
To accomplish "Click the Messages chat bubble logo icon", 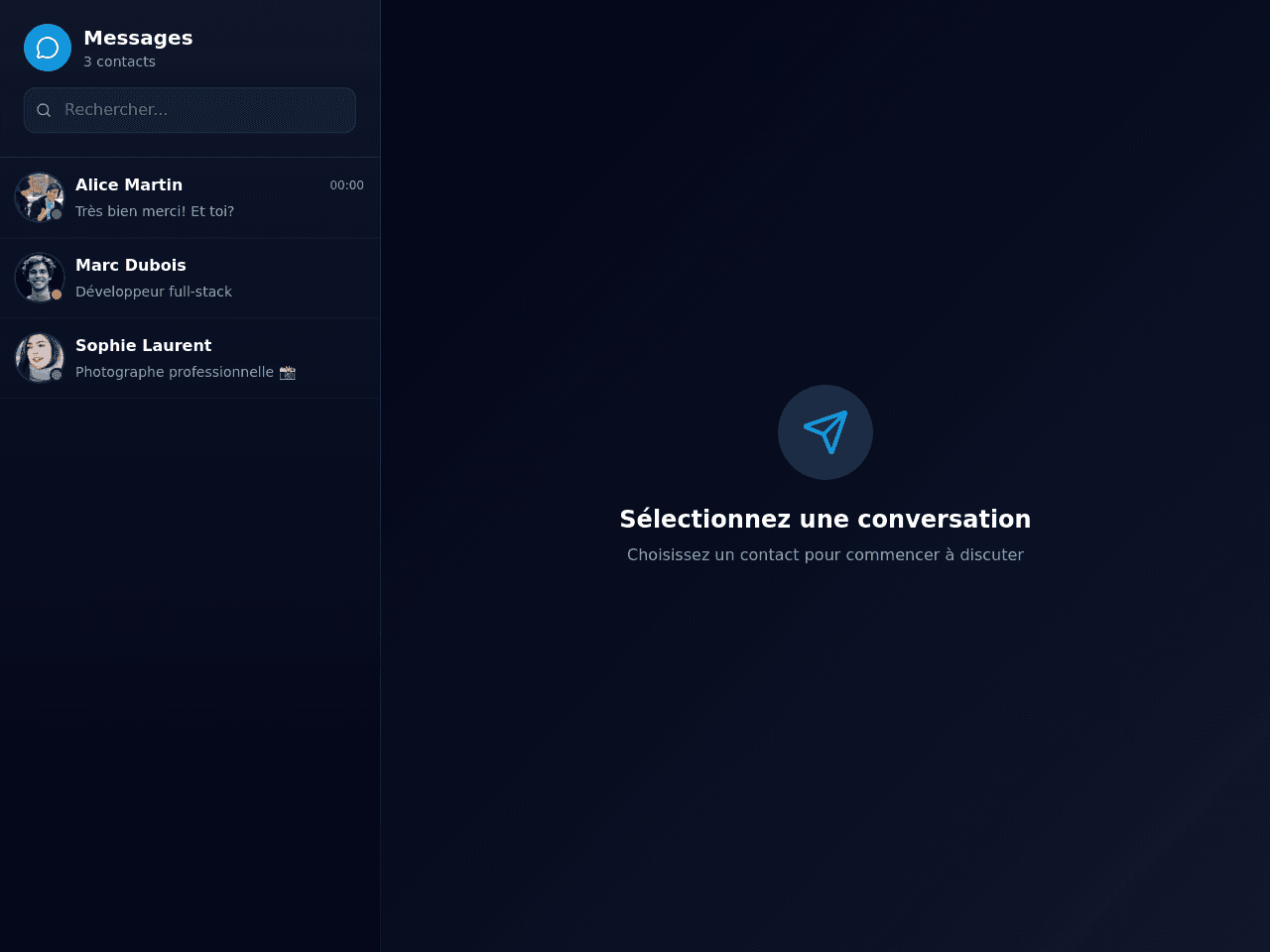I will pos(48,48).
